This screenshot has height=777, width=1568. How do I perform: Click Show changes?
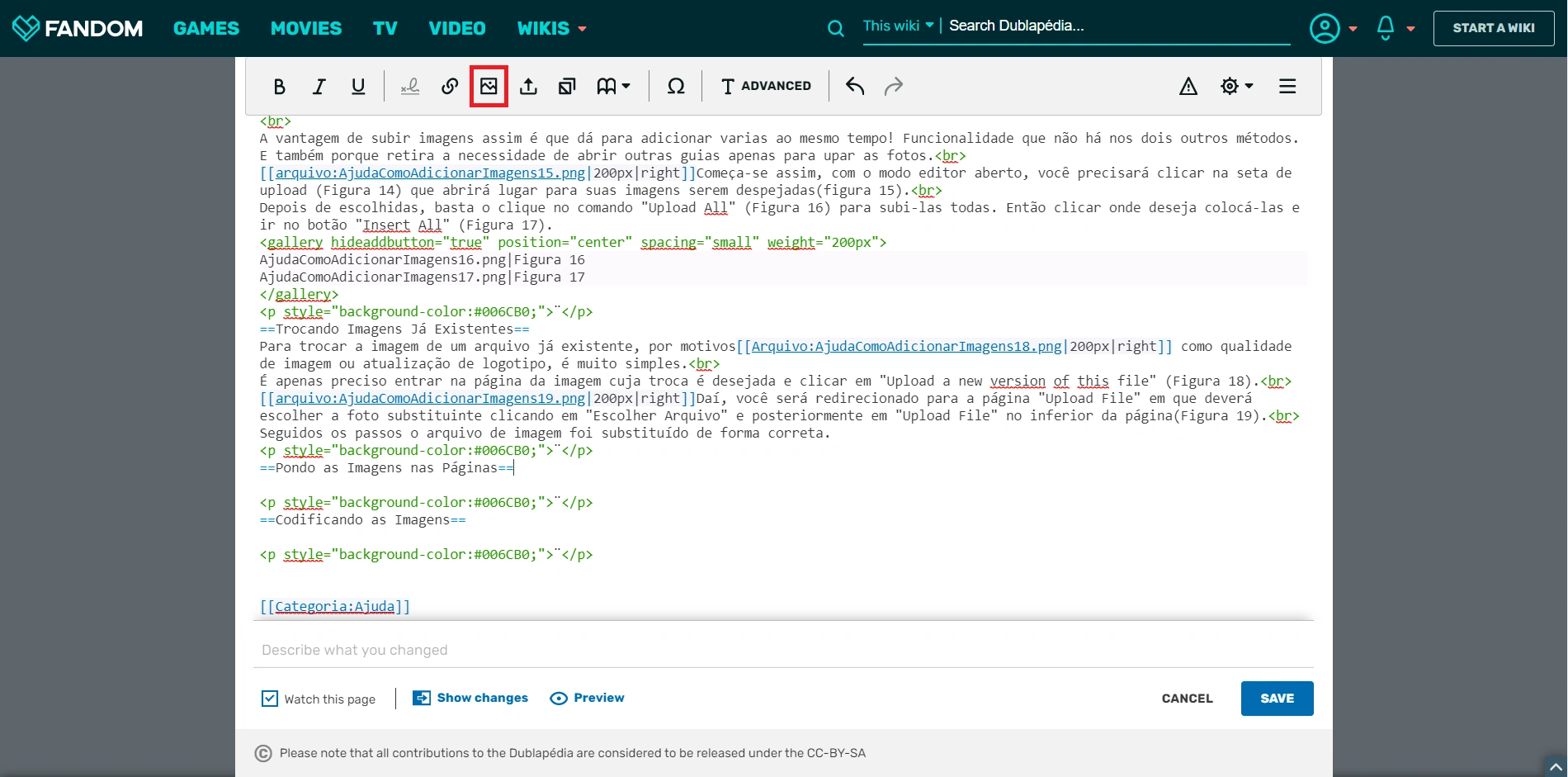(x=470, y=698)
